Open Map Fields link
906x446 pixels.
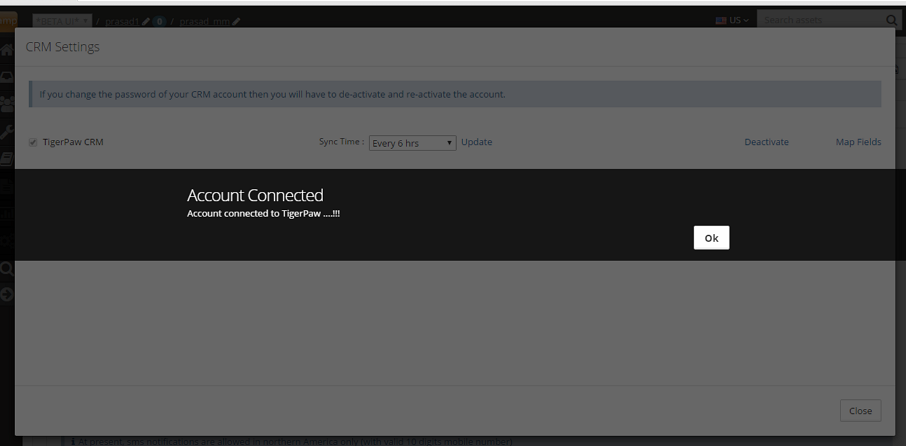pos(859,142)
